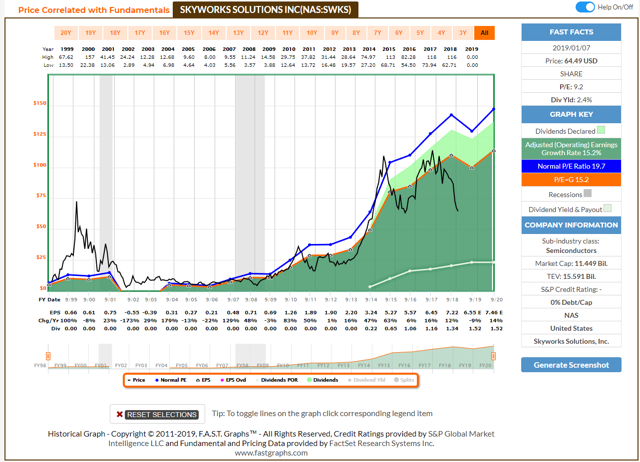Click the FY18 marker in mini timeline
640x462 pixels.
(x=444, y=365)
